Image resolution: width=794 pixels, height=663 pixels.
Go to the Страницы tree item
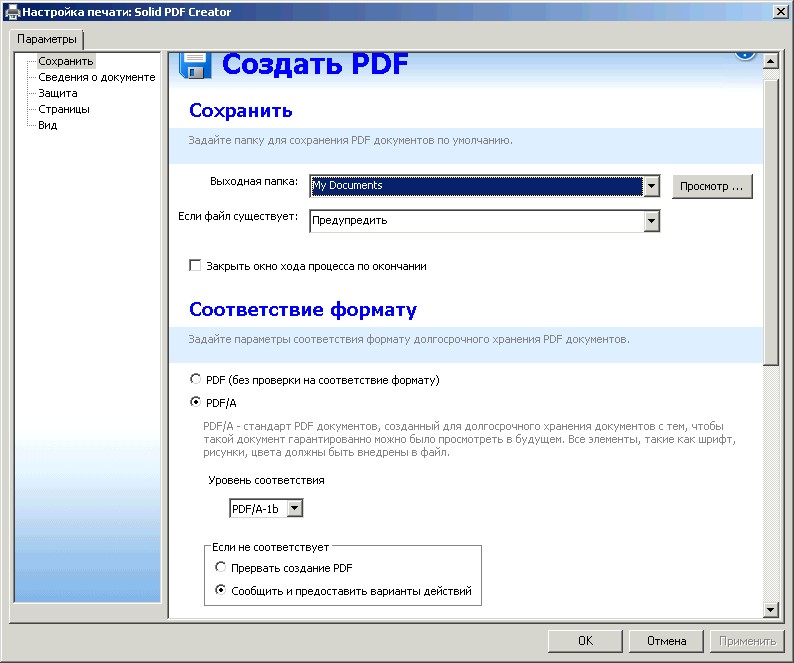tap(64, 109)
